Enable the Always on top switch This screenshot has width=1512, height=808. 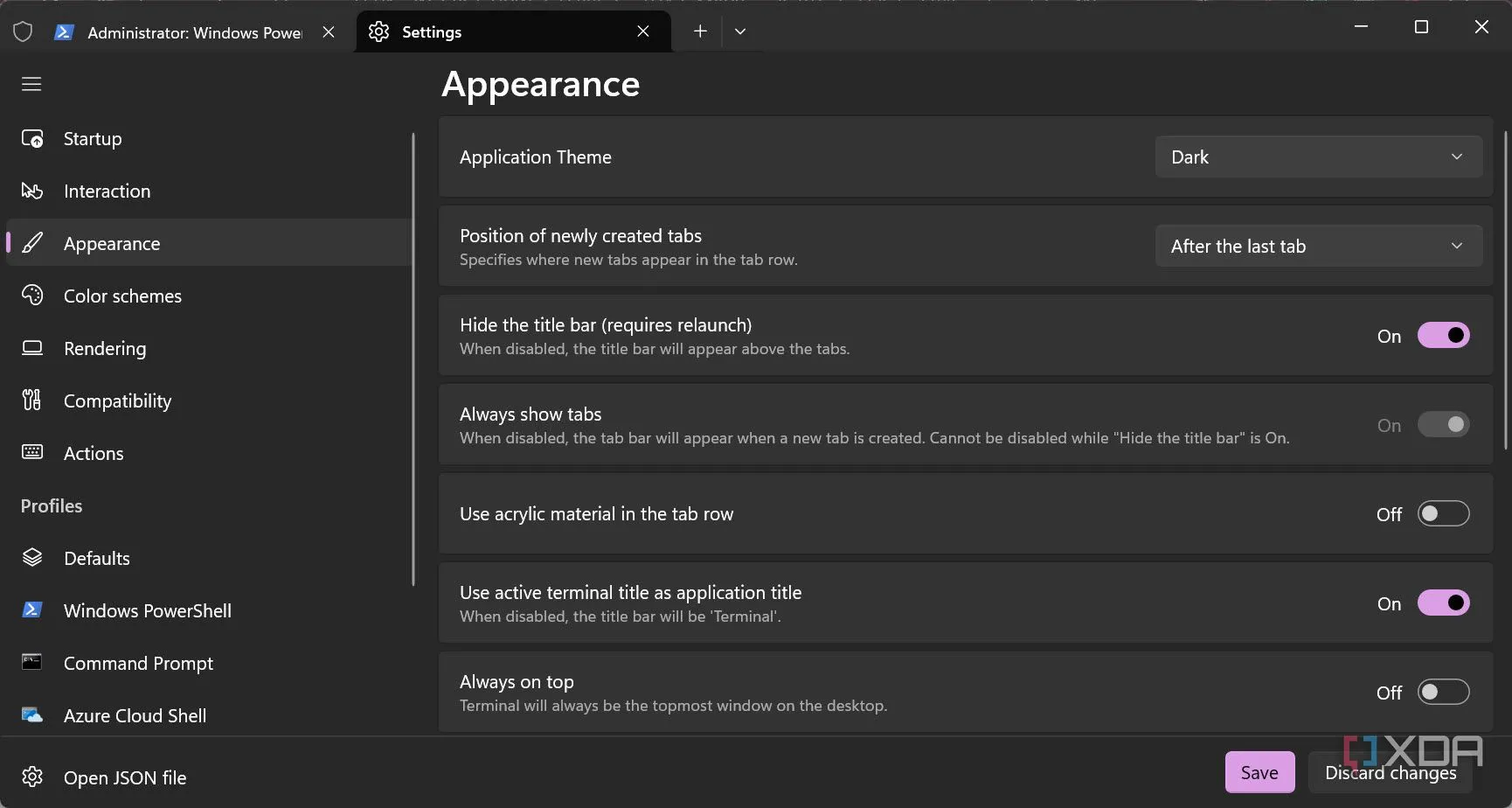point(1443,693)
